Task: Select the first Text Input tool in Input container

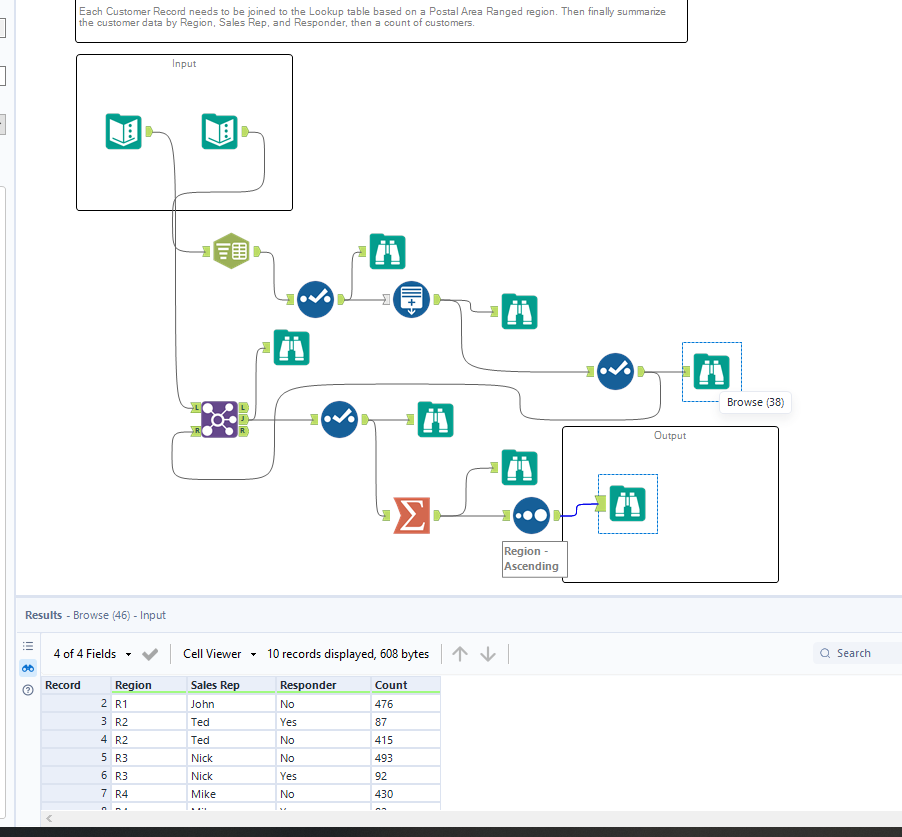Action: [x=123, y=131]
